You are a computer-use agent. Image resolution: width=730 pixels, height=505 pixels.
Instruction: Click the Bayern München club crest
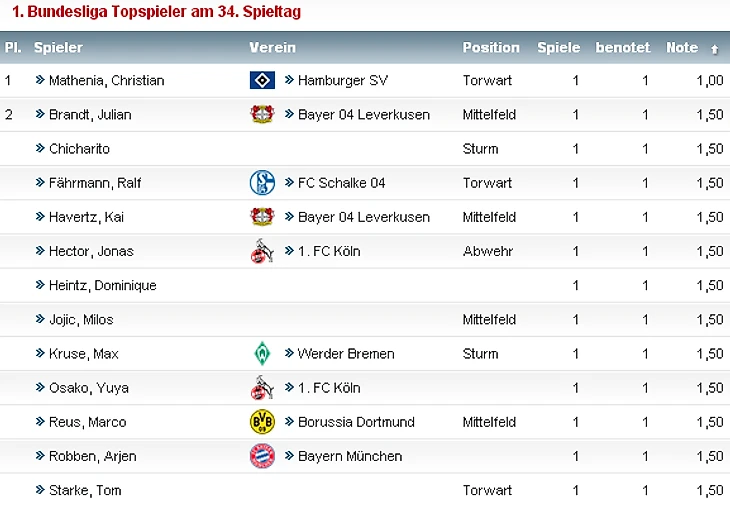pyautogui.click(x=261, y=456)
